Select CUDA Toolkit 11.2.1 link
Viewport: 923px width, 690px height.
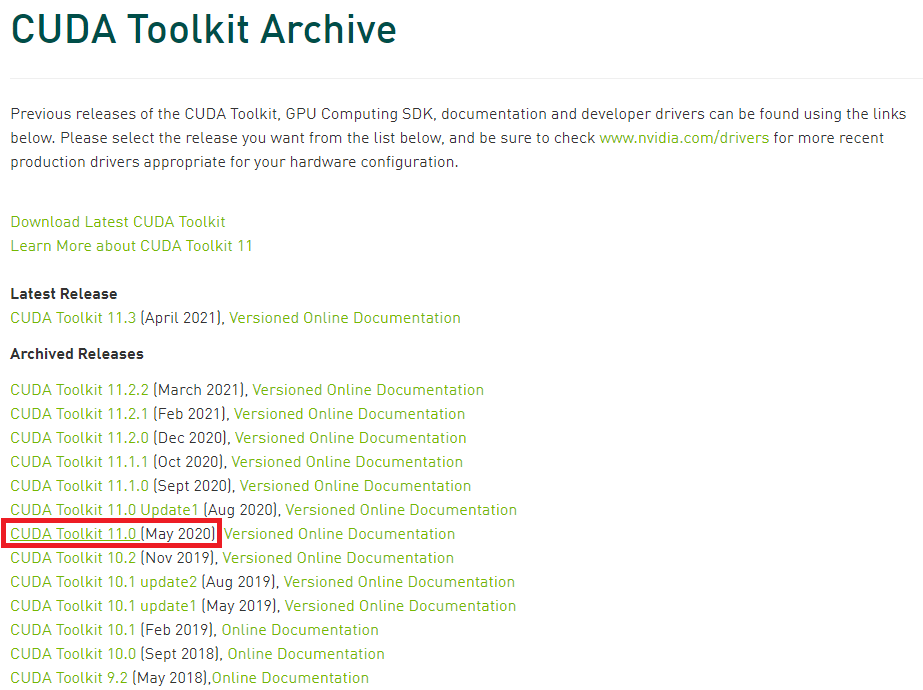pos(79,414)
